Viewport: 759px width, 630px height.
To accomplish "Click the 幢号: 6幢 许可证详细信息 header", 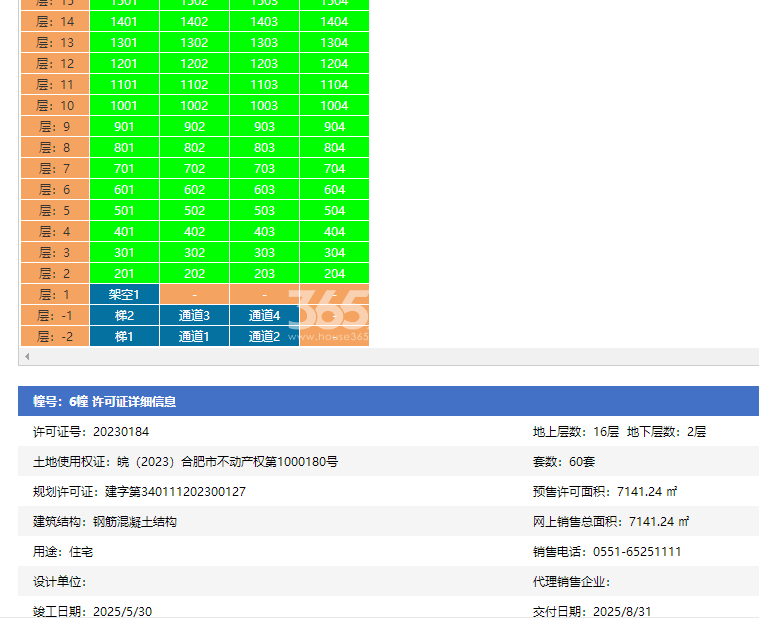I will pyautogui.click(x=104, y=402).
